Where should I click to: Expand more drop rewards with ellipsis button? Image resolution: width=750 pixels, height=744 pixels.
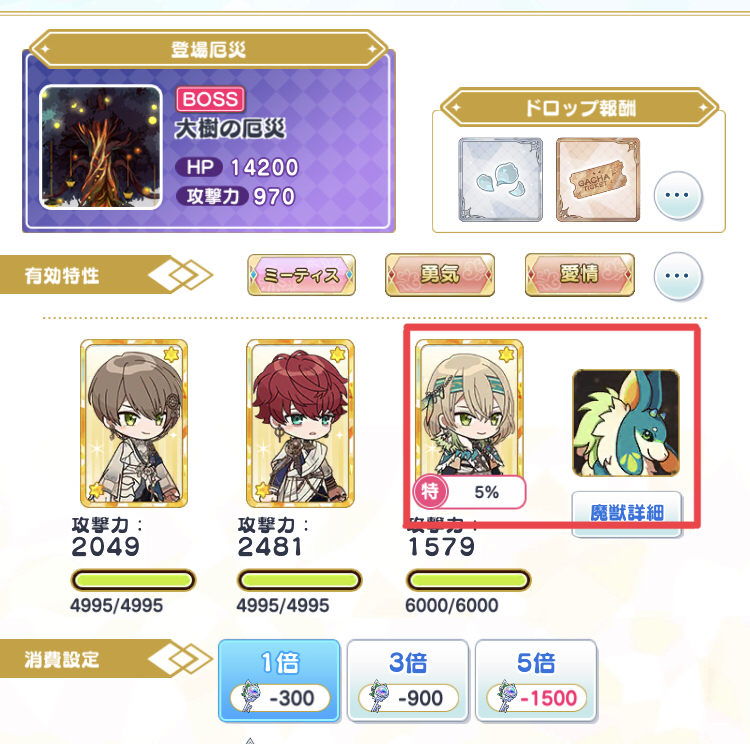tap(678, 195)
